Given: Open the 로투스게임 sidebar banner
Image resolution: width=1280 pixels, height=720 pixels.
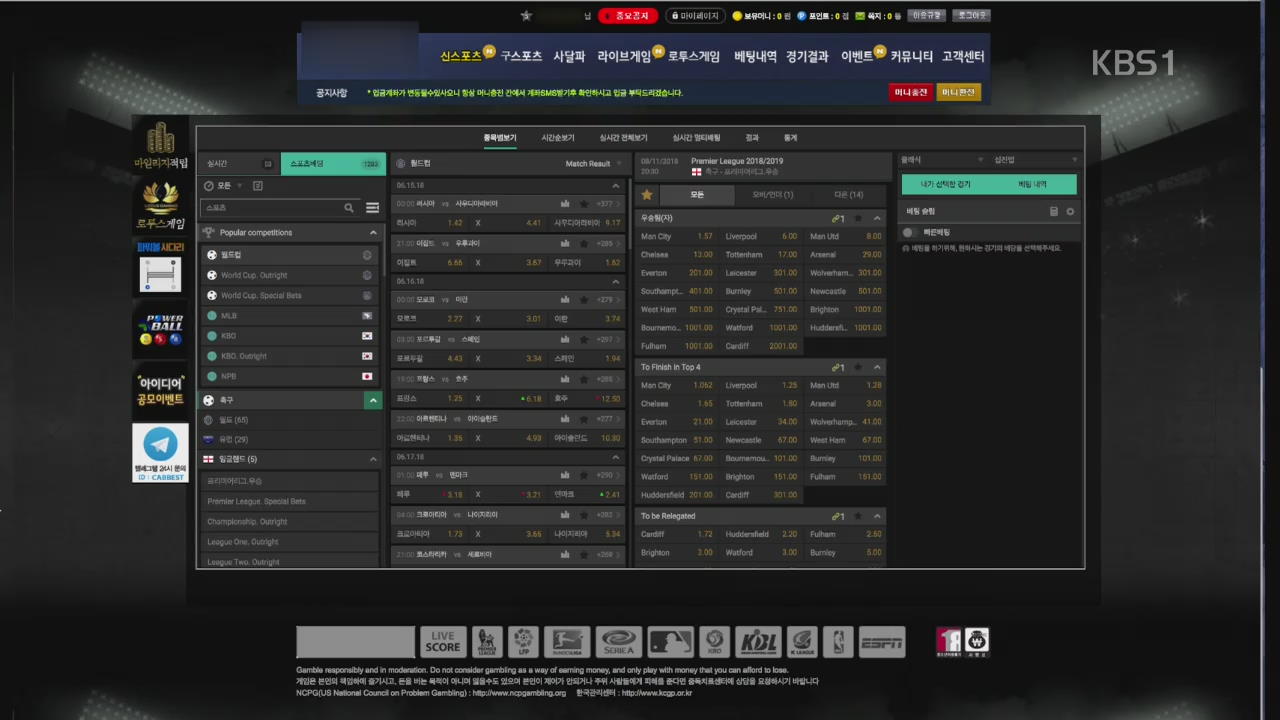Looking at the screenshot, I should (x=160, y=207).
